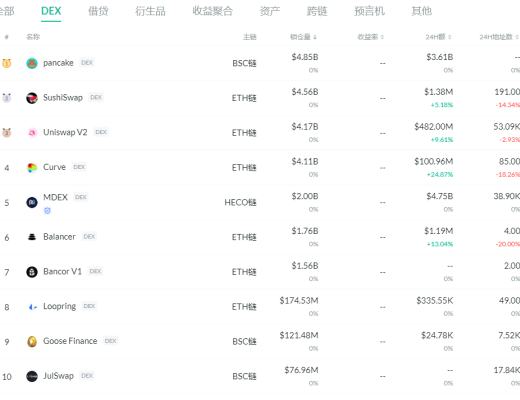Click the $4.56B locked value
The width and height of the screenshot is (520, 400).
click(x=305, y=92)
